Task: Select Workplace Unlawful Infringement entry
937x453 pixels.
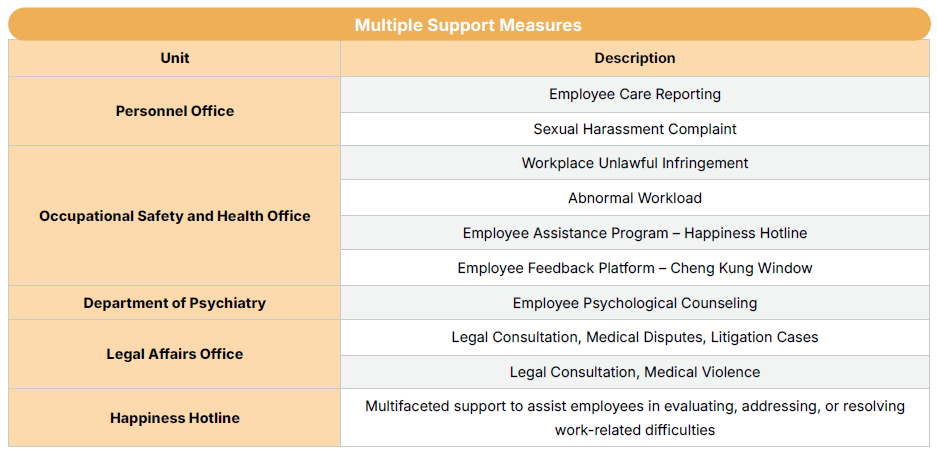Action: click(634, 163)
